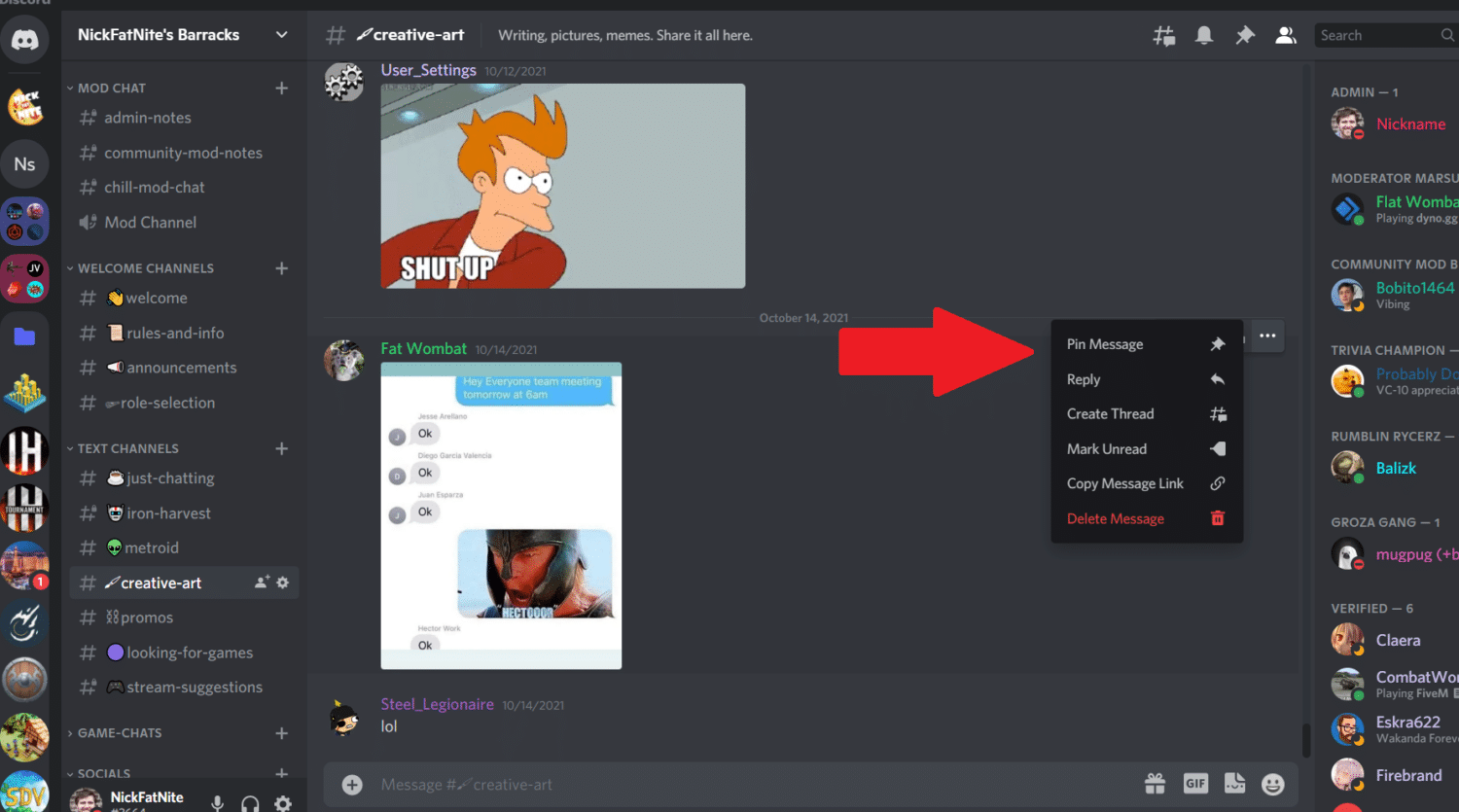
Task: Collapse the WELCOME CHANNELS category
Action: [x=140, y=268]
